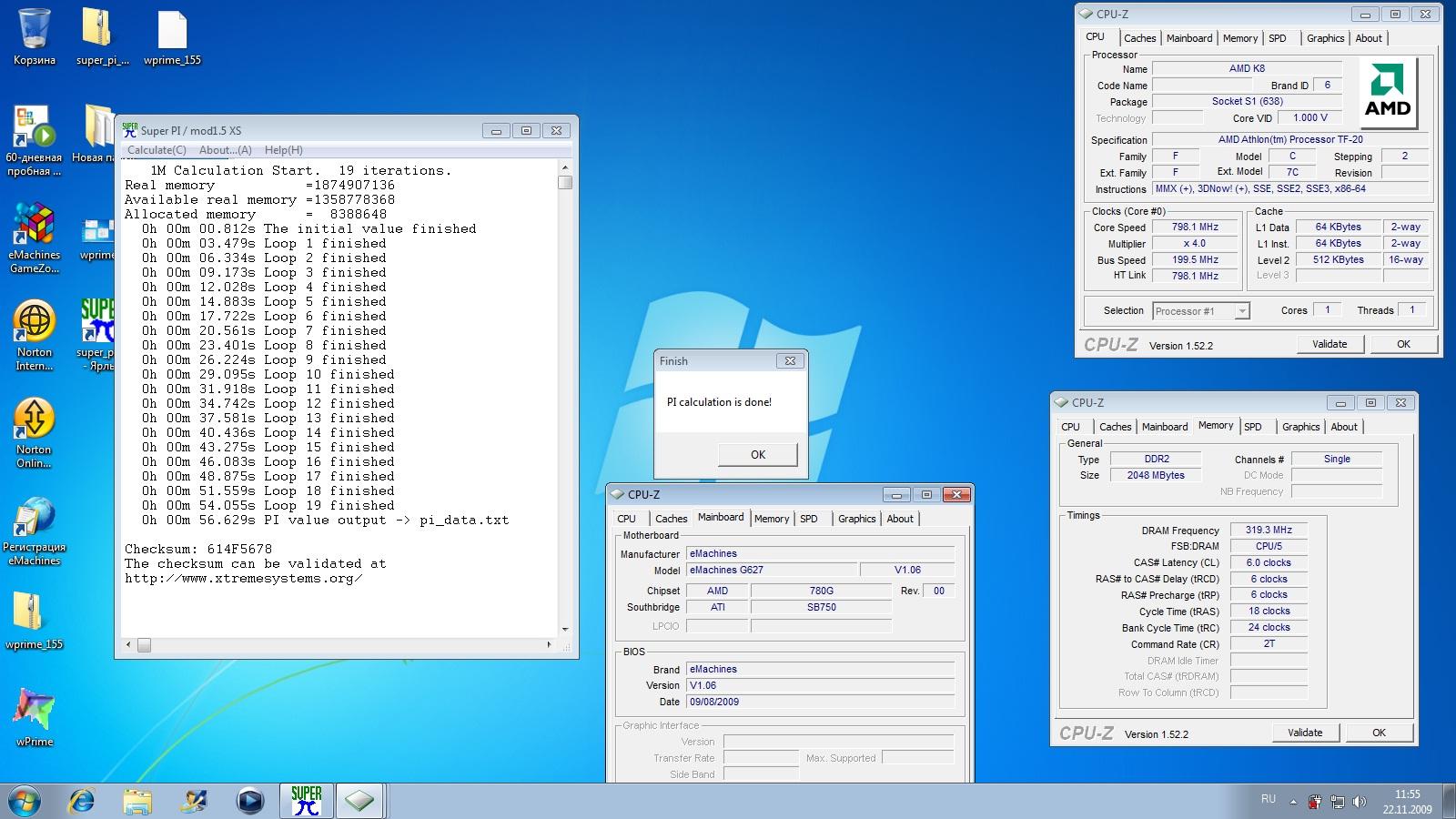Open the Recycle Bin (Корзина) desktop icon
1456x819 pixels.
pos(35,36)
